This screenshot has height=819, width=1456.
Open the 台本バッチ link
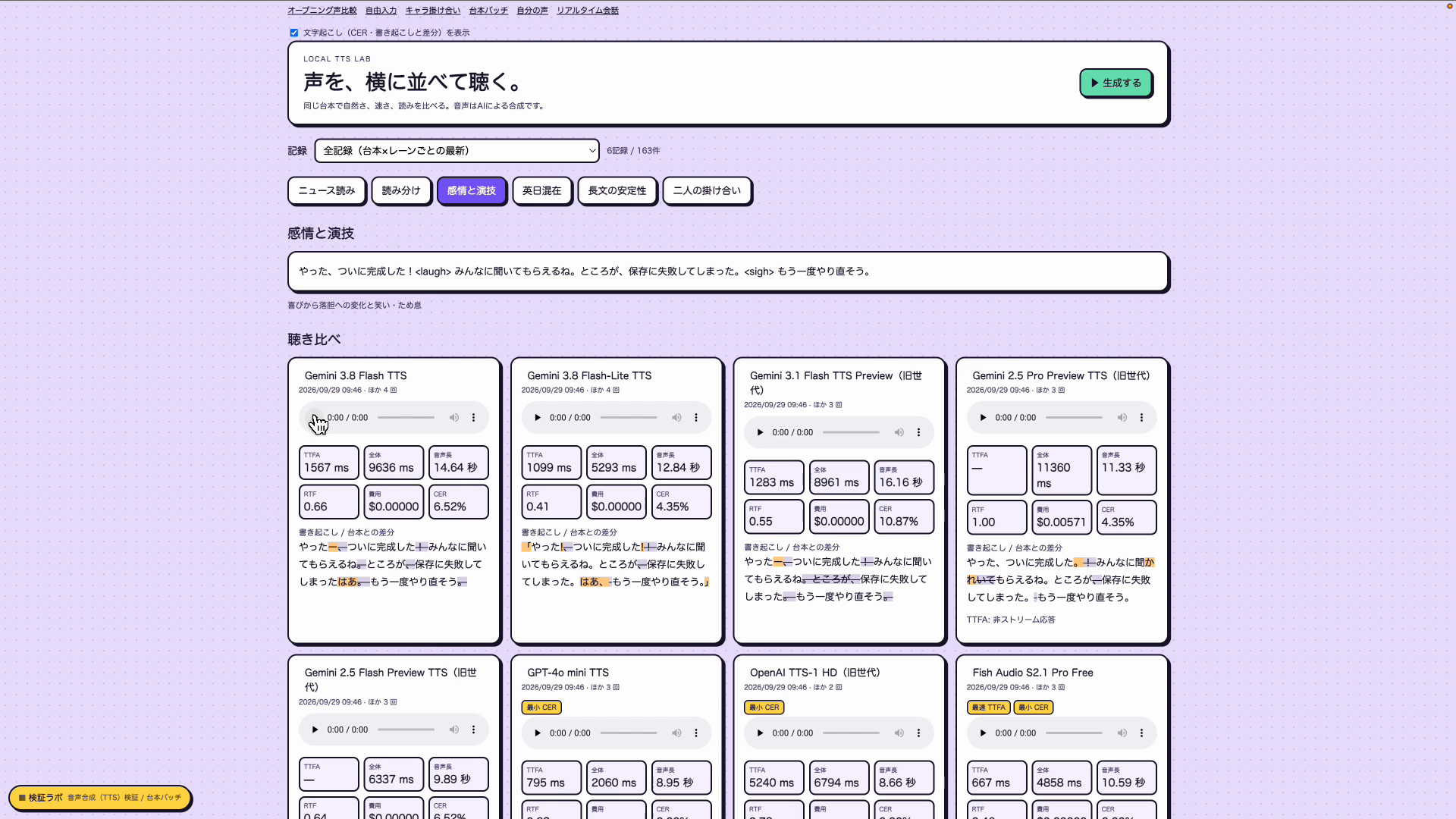point(488,11)
